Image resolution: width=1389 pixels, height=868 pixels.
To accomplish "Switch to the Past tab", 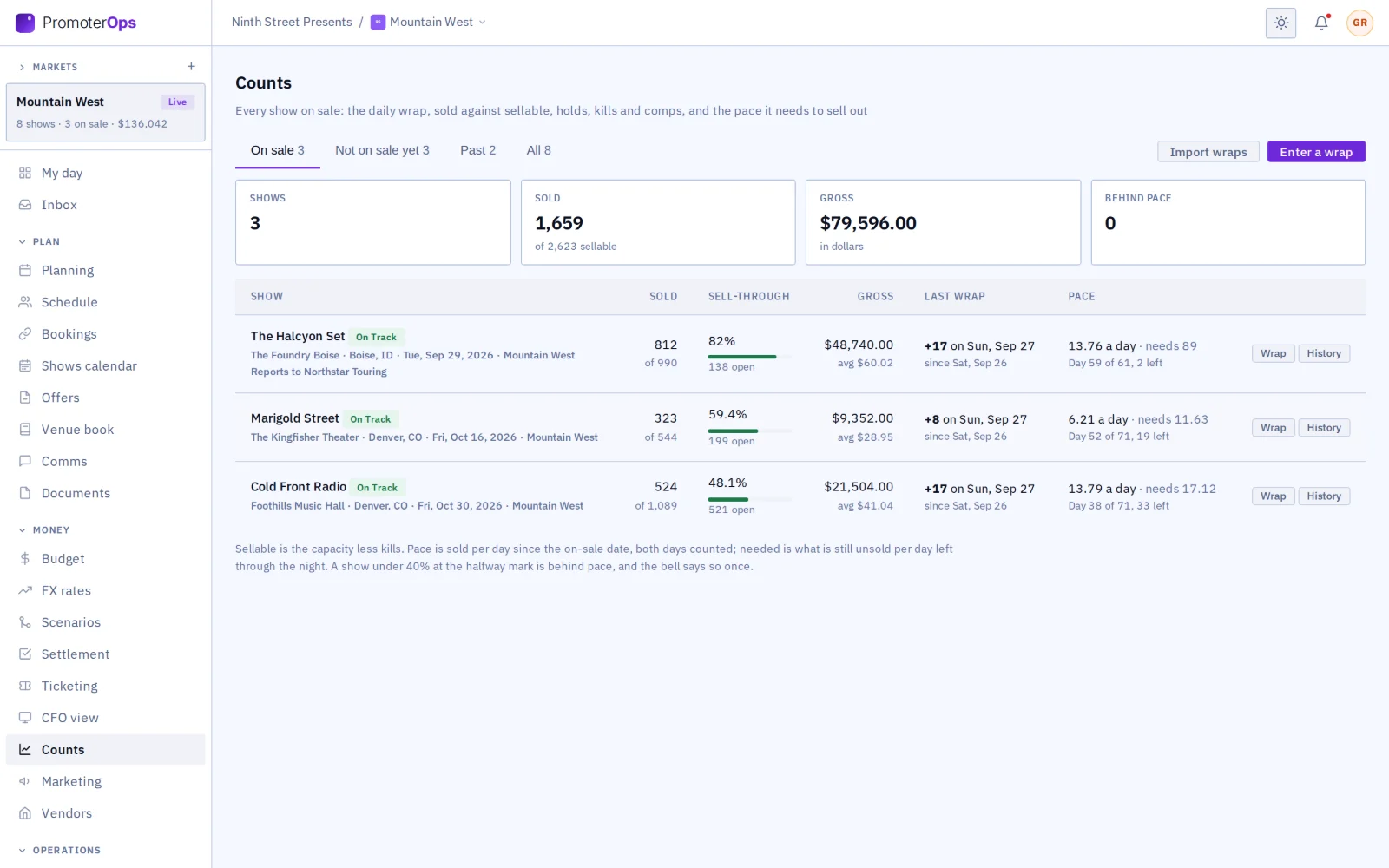I will pos(477,151).
